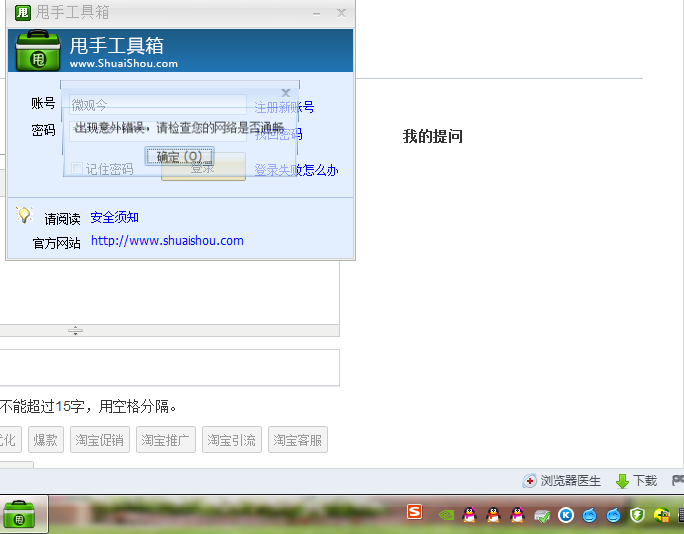
Task: Select the 淘宝引流 tag button
Action: tap(232, 440)
